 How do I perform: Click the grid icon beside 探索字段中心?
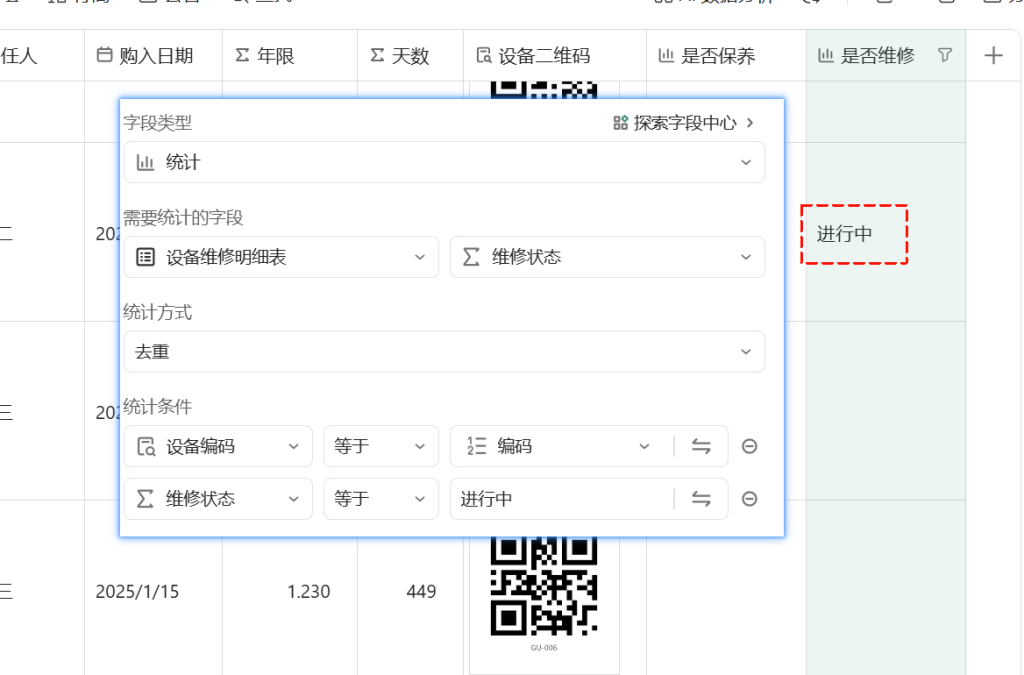click(620, 123)
